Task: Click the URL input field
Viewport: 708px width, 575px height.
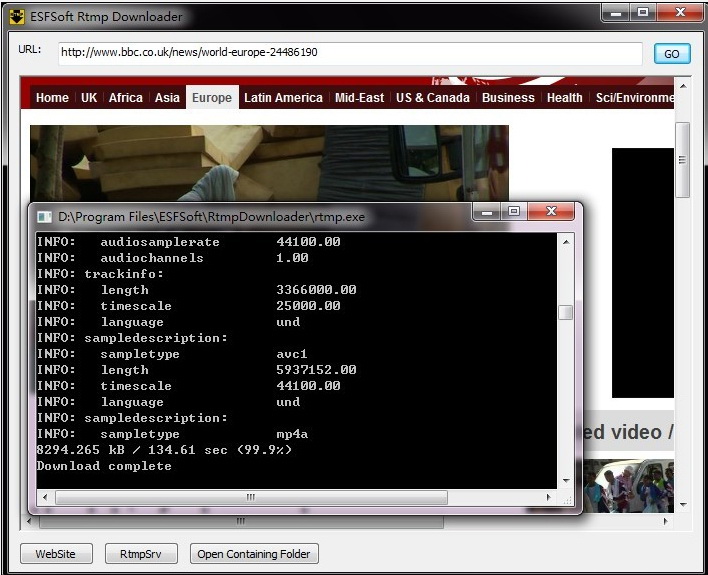Action: (x=350, y=53)
